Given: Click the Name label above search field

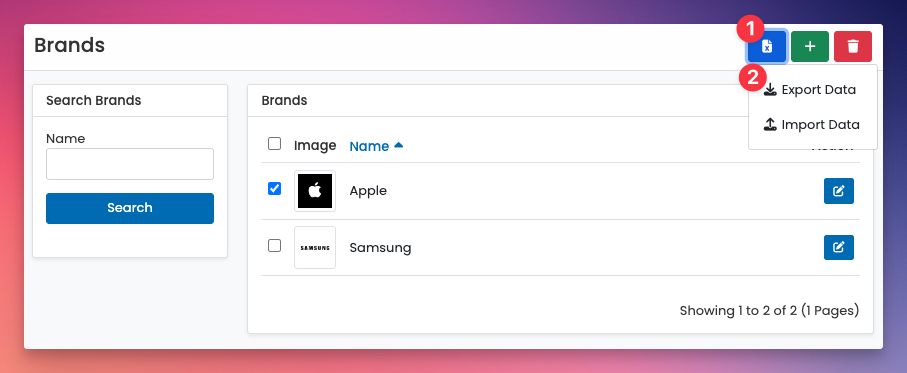Looking at the screenshot, I should click(65, 139).
